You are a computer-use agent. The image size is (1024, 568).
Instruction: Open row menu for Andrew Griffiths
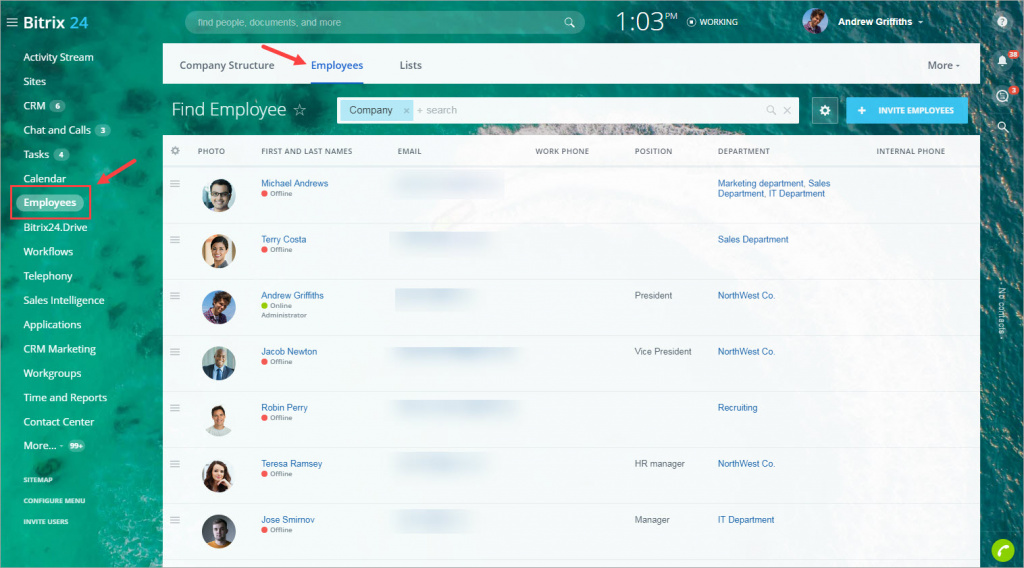pos(175,296)
